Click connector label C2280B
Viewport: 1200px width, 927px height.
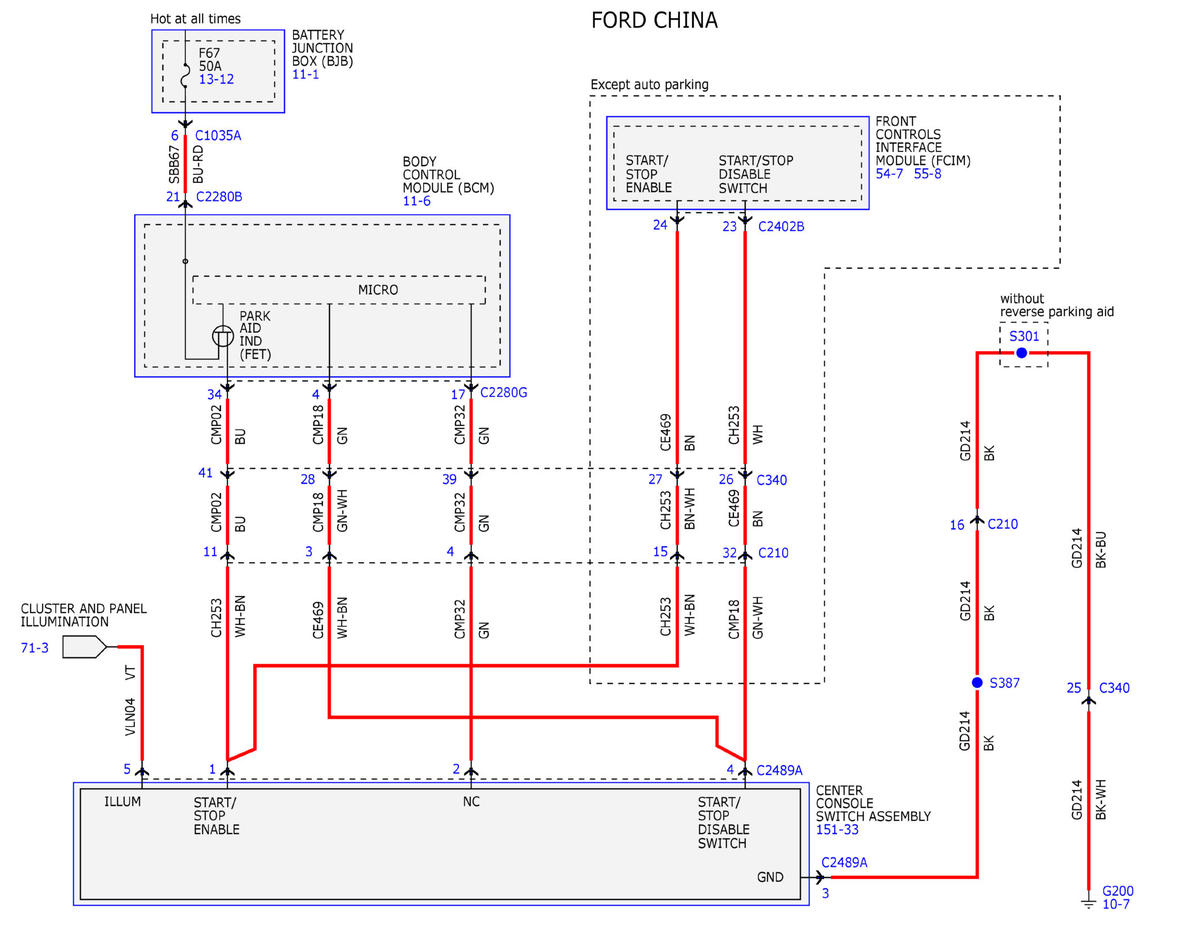tap(218, 197)
